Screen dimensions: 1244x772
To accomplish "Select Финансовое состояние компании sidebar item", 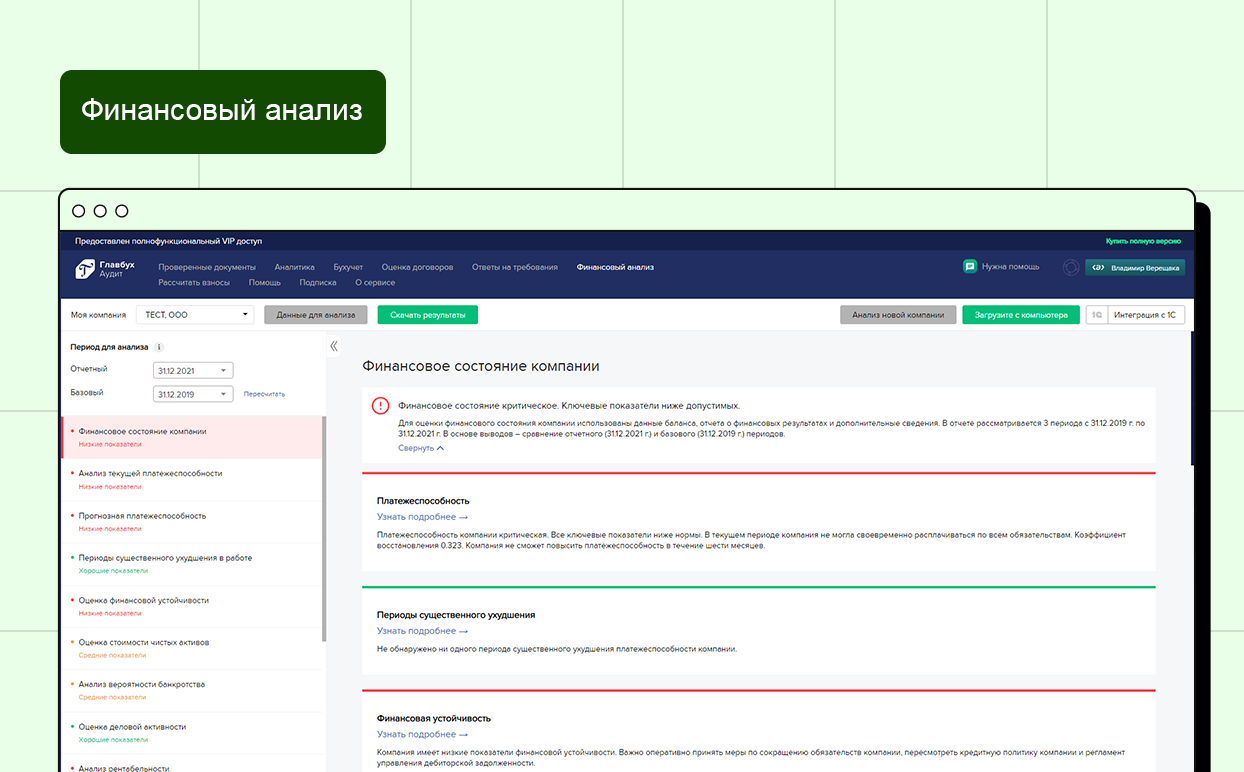I will (192, 438).
